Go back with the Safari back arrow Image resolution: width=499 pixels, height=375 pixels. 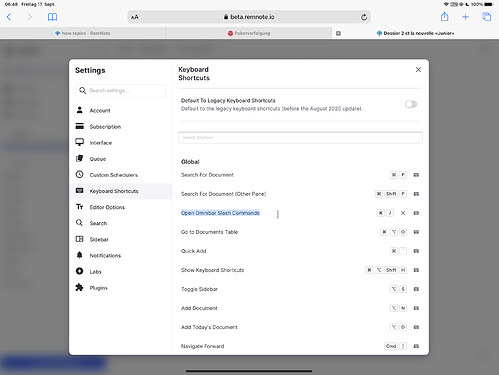[x=9, y=17]
